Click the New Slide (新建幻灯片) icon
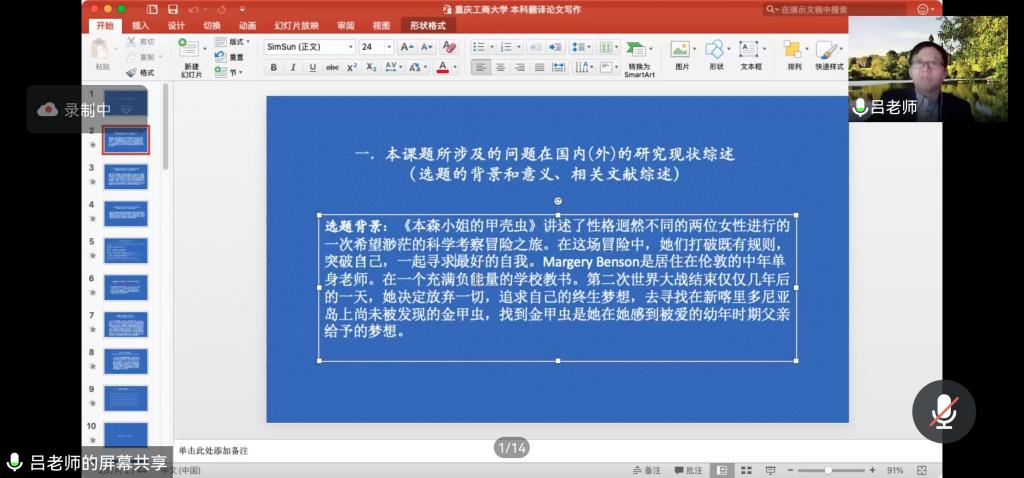This screenshot has width=1024, height=478. (189, 50)
